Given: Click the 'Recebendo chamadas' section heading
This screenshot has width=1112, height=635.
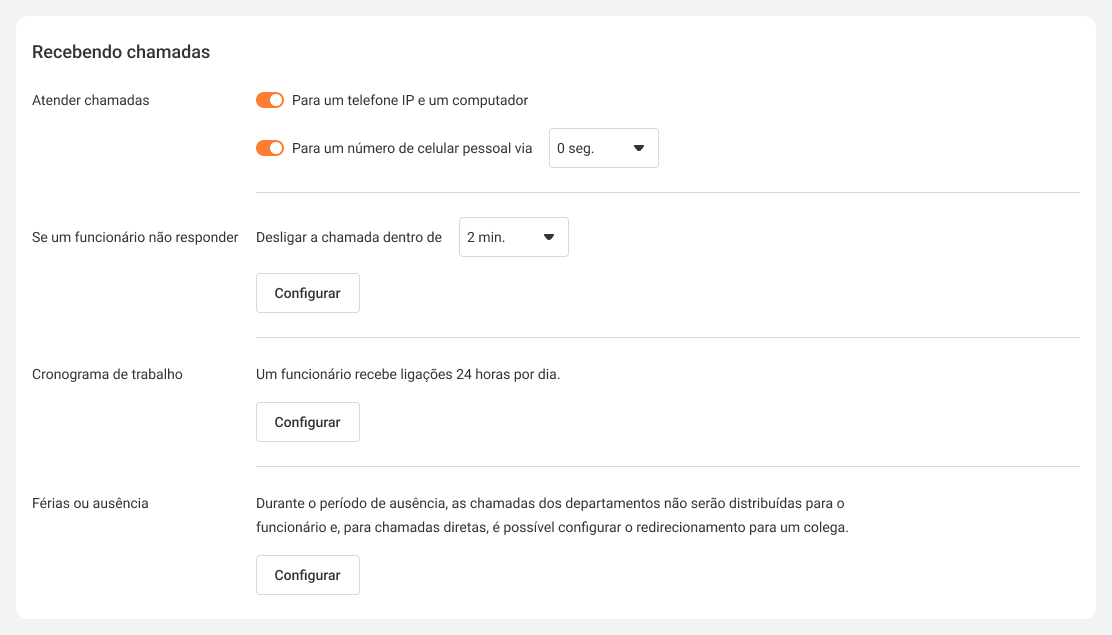Looking at the screenshot, I should click(121, 52).
